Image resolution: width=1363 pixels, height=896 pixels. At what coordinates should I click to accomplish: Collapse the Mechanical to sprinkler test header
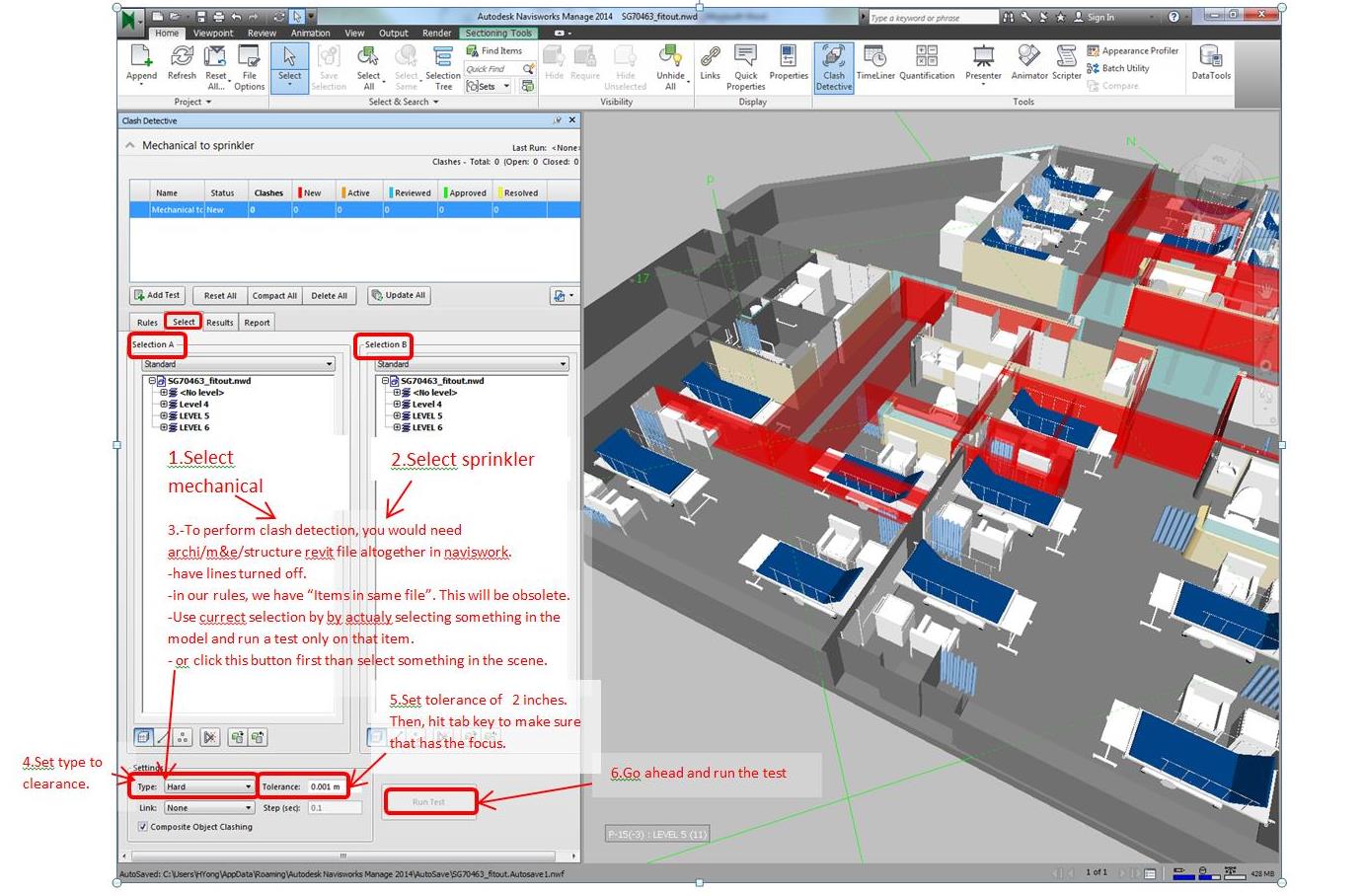[x=129, y=145]
